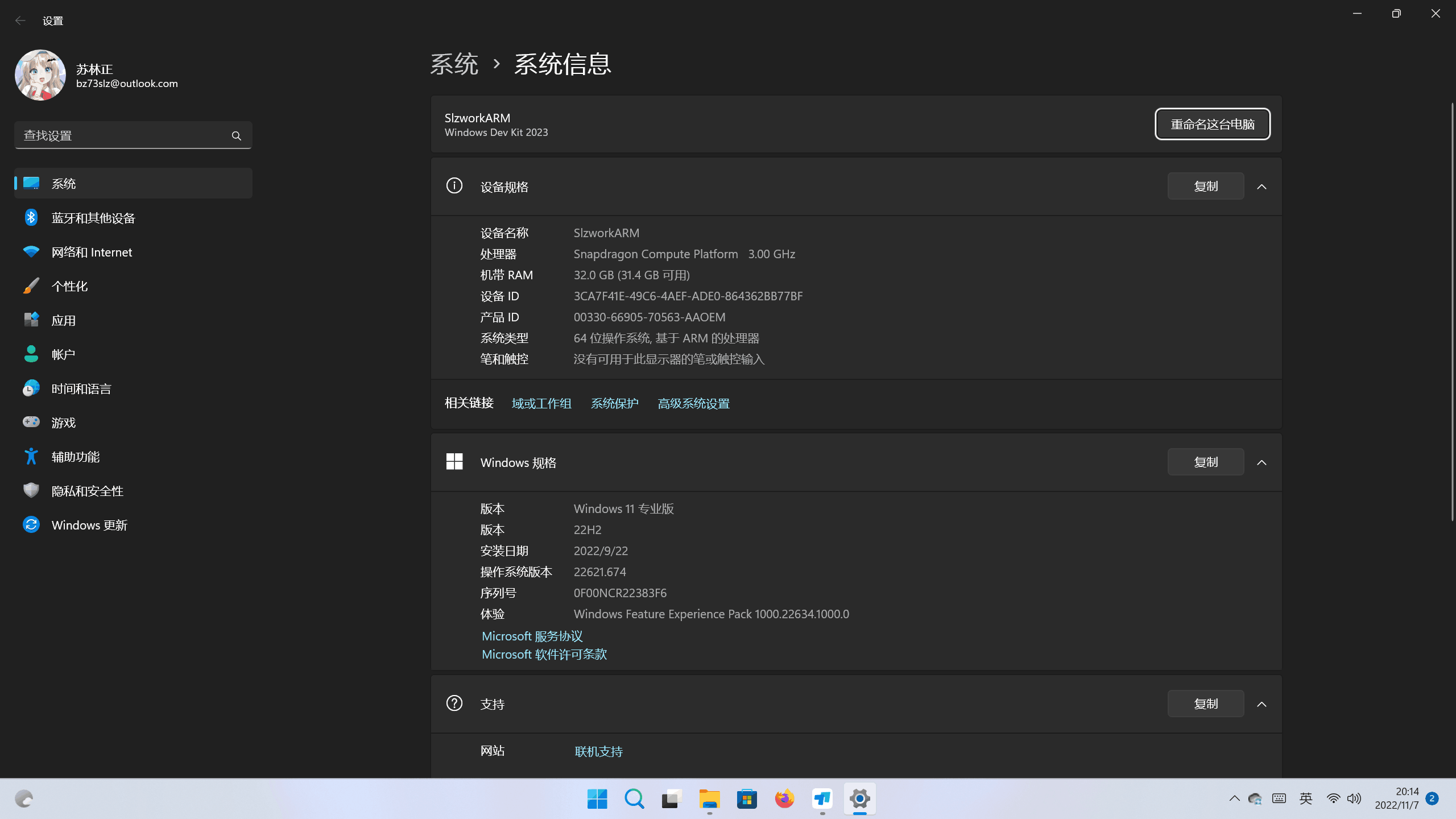The width and height of the screenshot is (1456, 819).
Task: Click the product ID 00330-66905-70563-AAOEM
Action: click(650, 317)
